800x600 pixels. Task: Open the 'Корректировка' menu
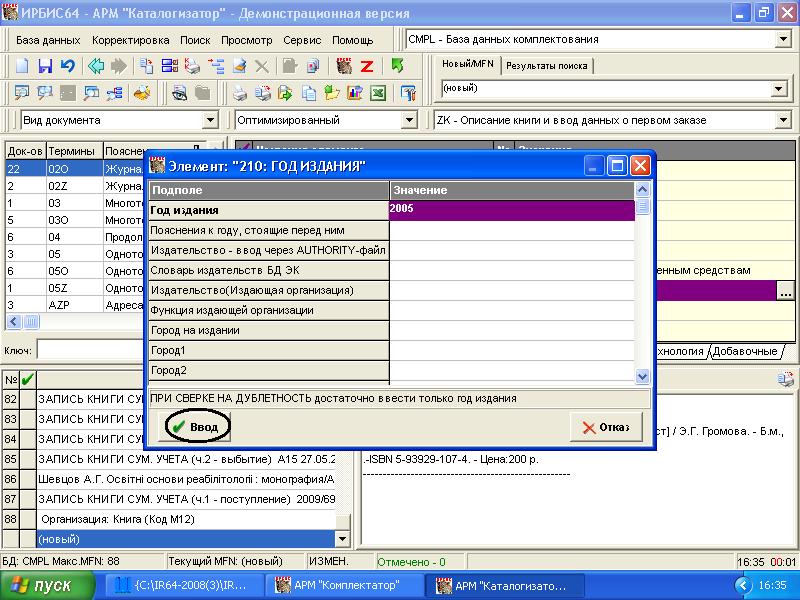130,40
